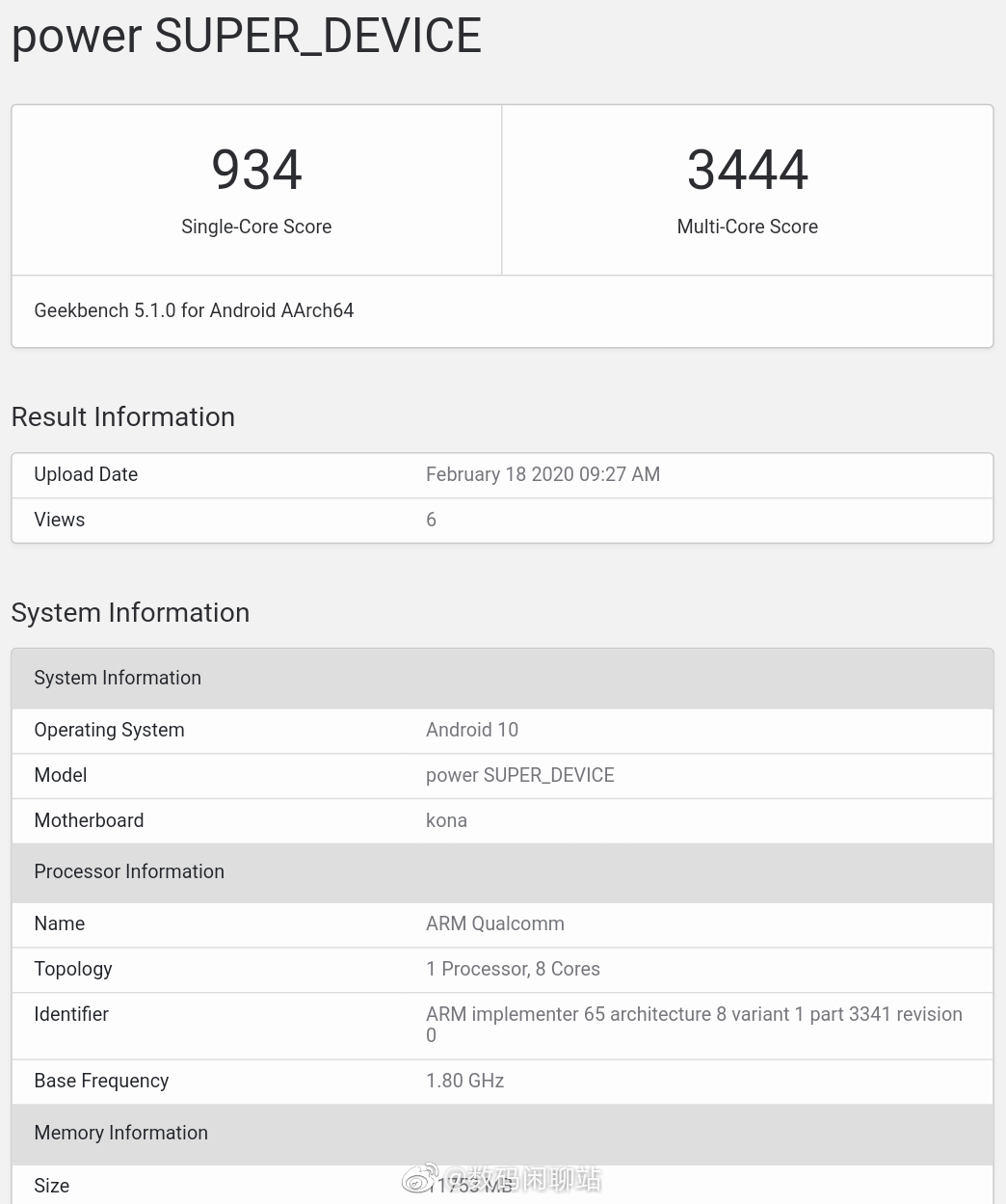
Task: Click the processor Name ARM Qualcomm
Action: pyautogui.click(x=494, y=923)
